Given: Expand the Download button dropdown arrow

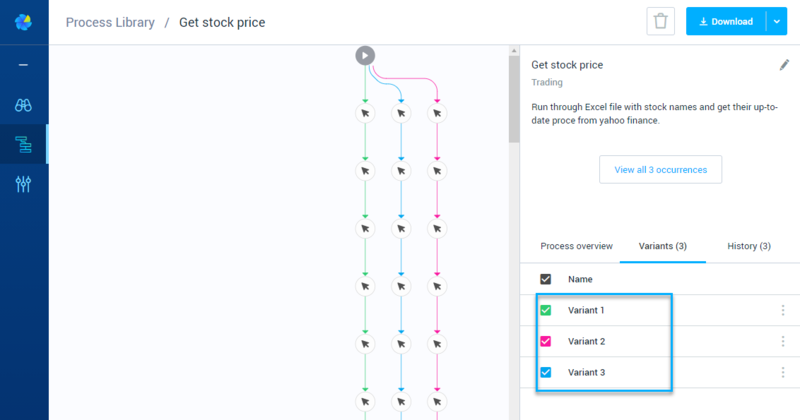Looking at the screenshot, I should [777, 21].
